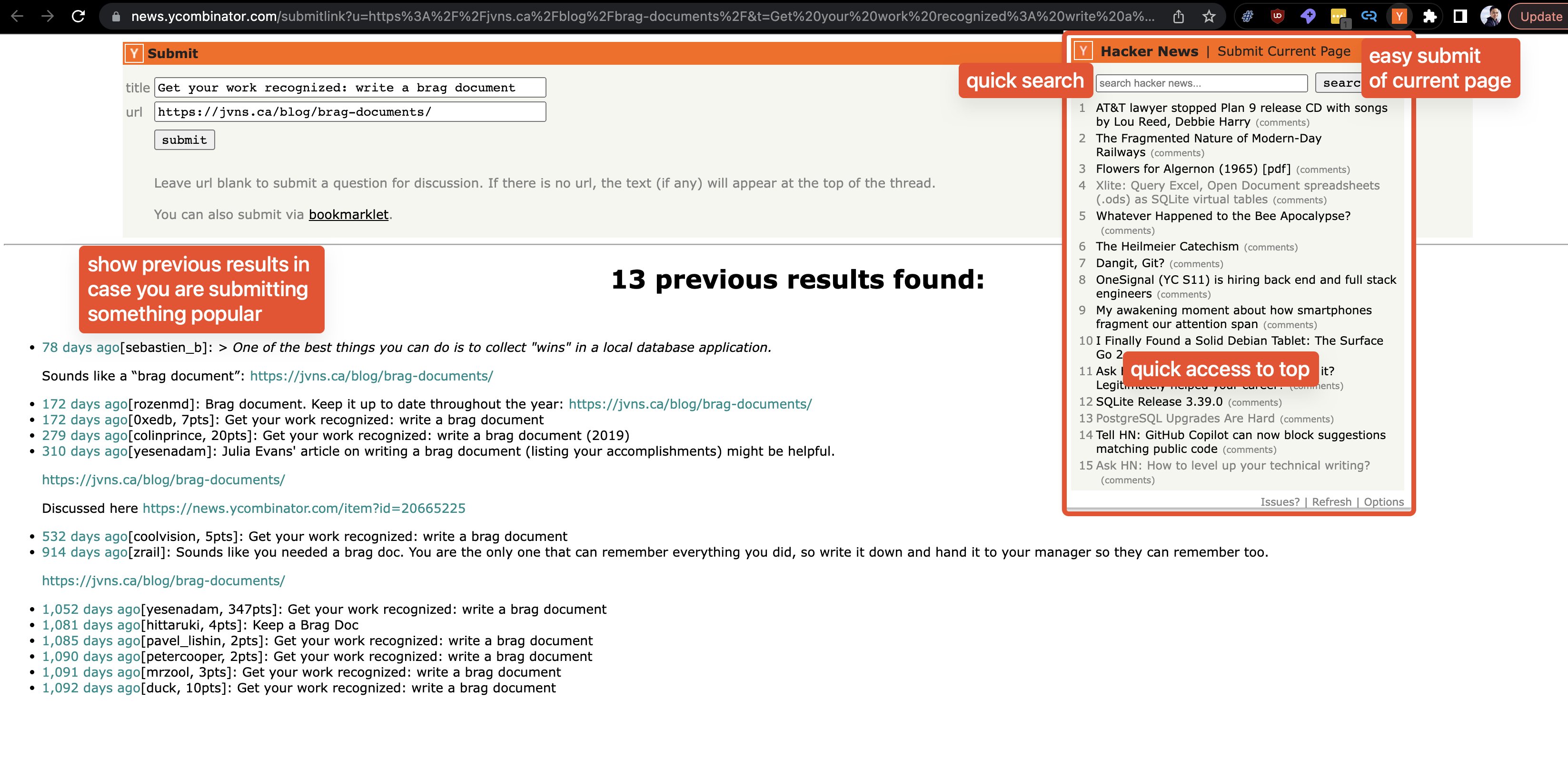Focus the search hacker news box

coord(1201,83)
